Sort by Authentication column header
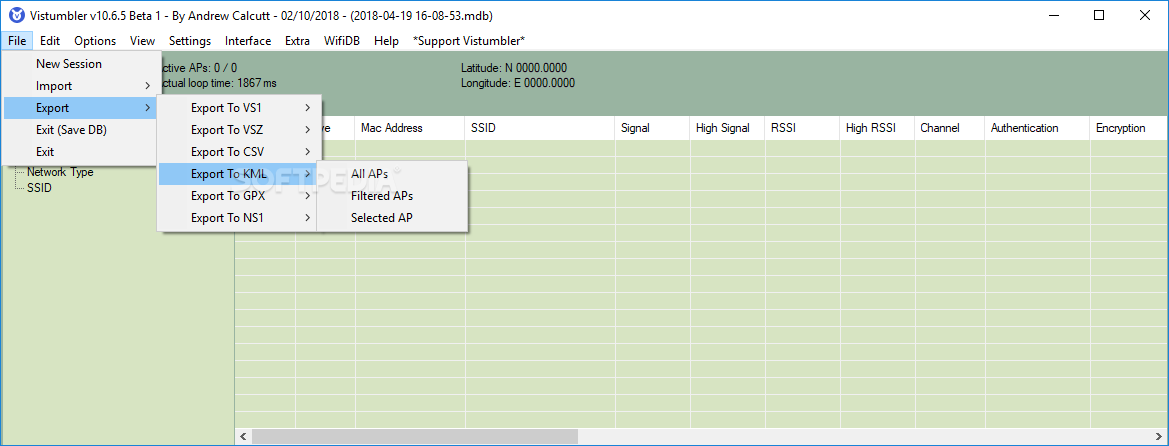 coord(1037,128)
